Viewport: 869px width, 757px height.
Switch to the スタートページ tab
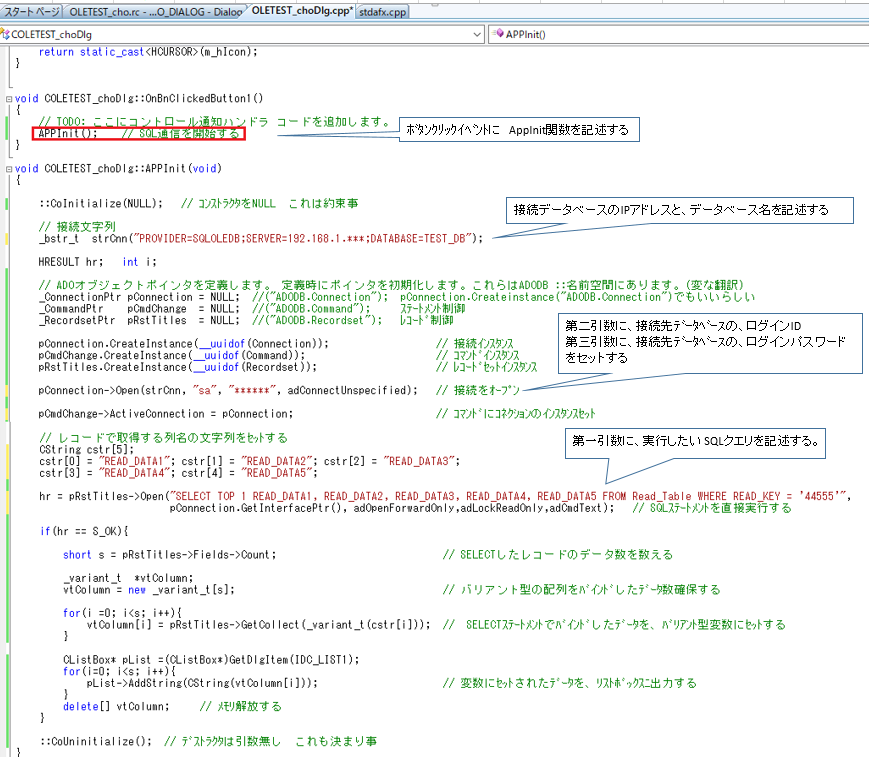32,11
